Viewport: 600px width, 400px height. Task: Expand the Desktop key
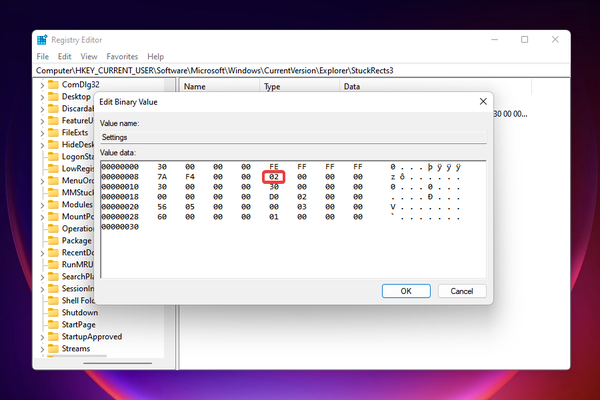pos(42,97)
